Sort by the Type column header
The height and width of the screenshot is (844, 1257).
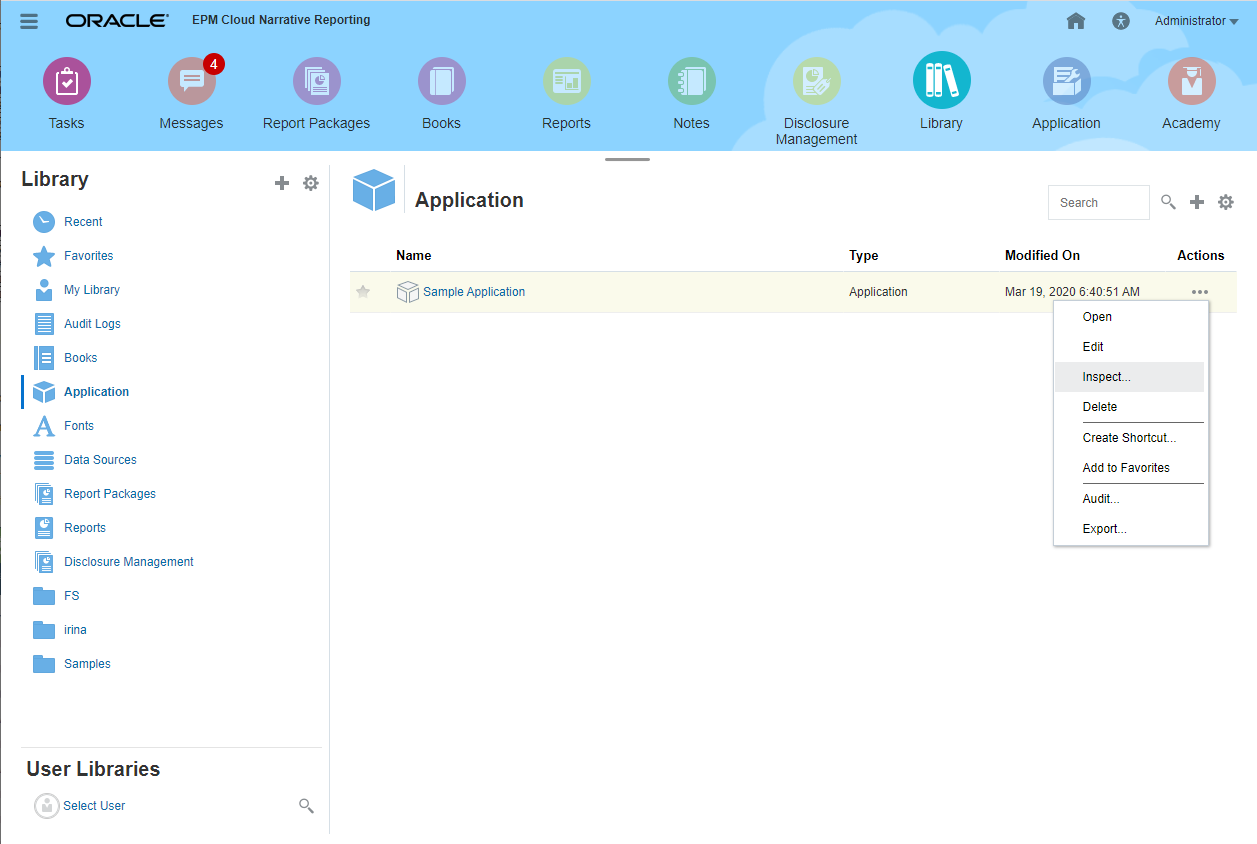[x=864, y=255]
